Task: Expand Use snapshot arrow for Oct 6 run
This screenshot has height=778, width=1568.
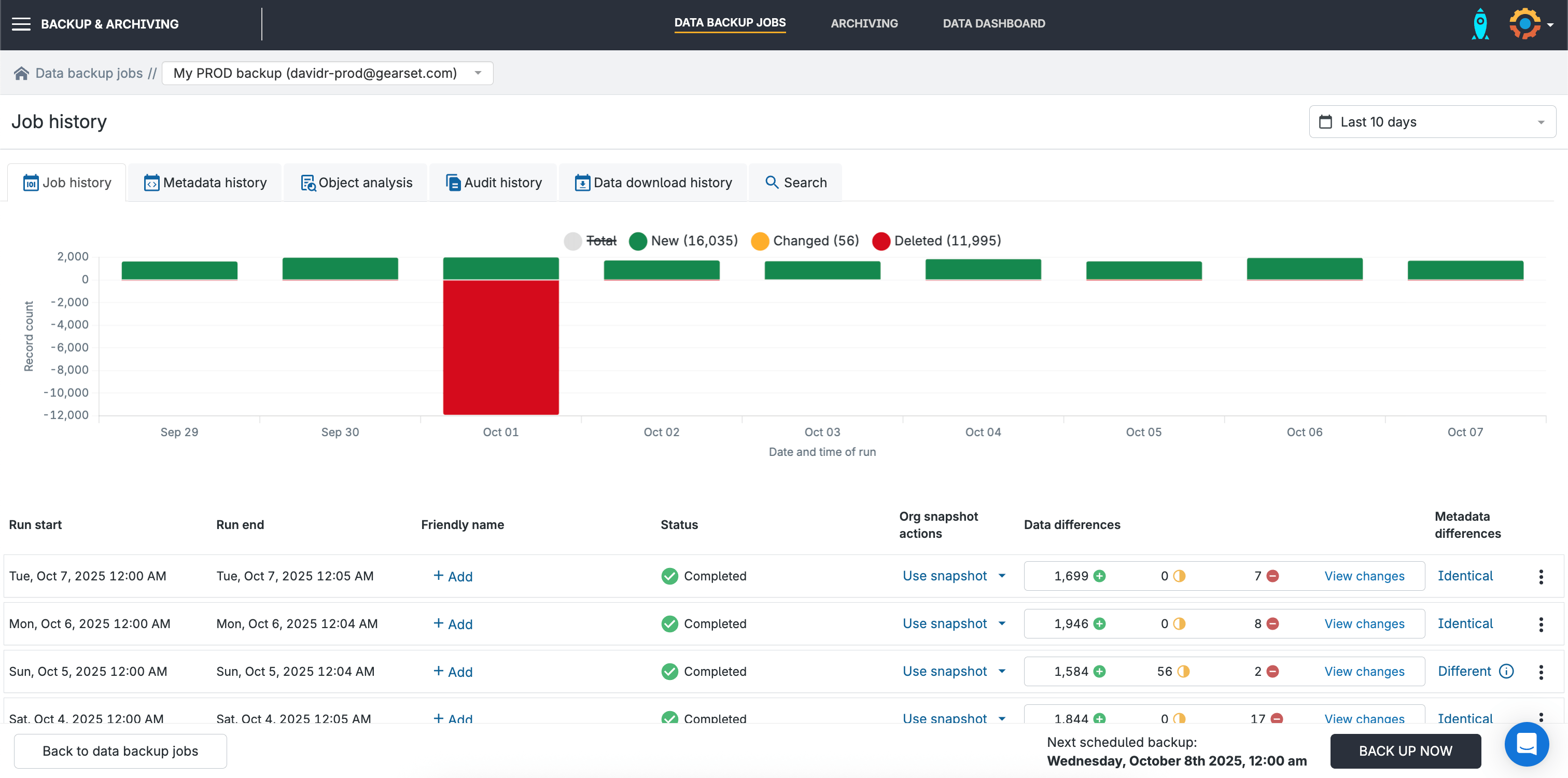Action: coord(1002,623)
